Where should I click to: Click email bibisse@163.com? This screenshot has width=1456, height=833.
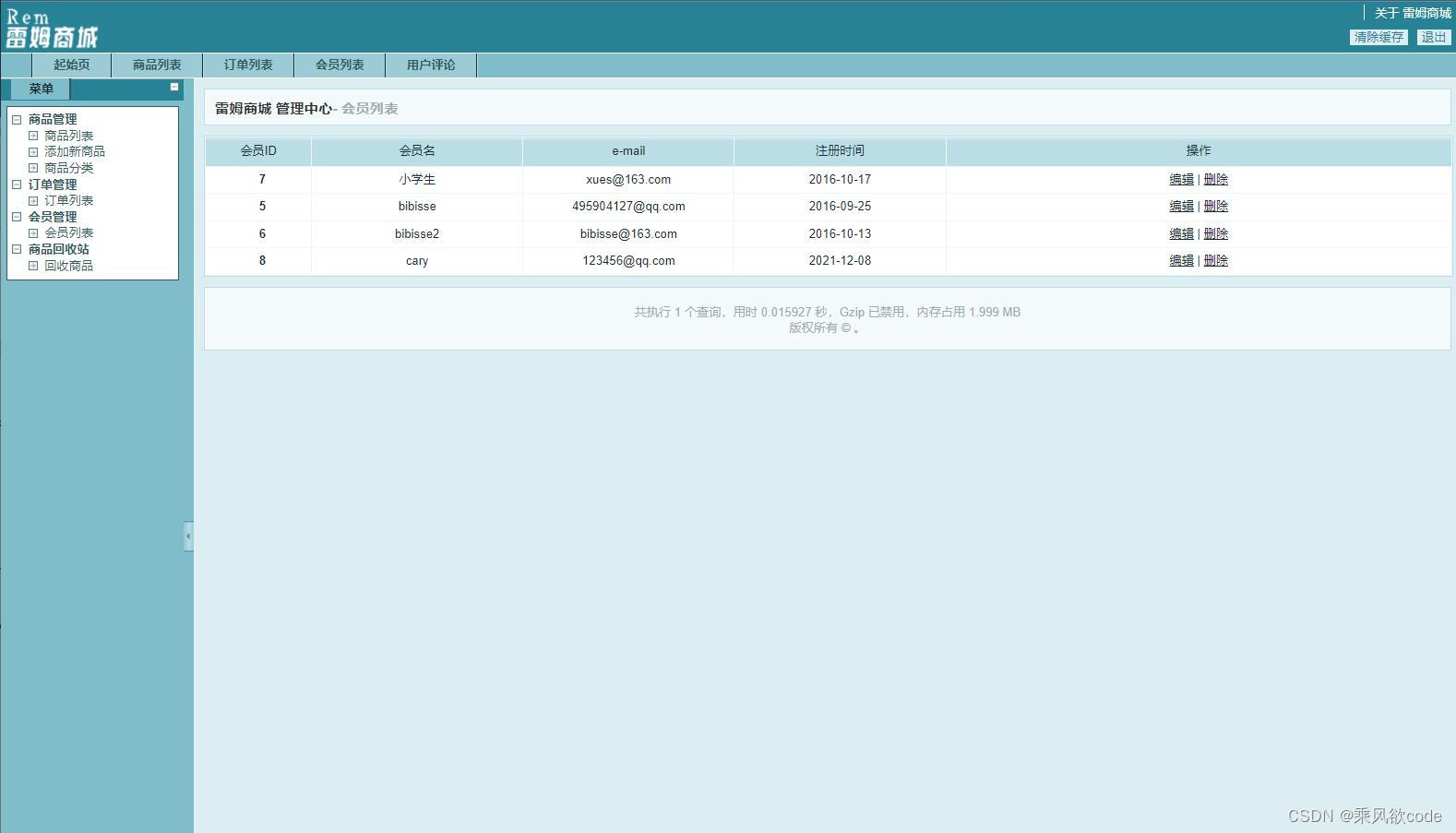(x=628, y=234)
